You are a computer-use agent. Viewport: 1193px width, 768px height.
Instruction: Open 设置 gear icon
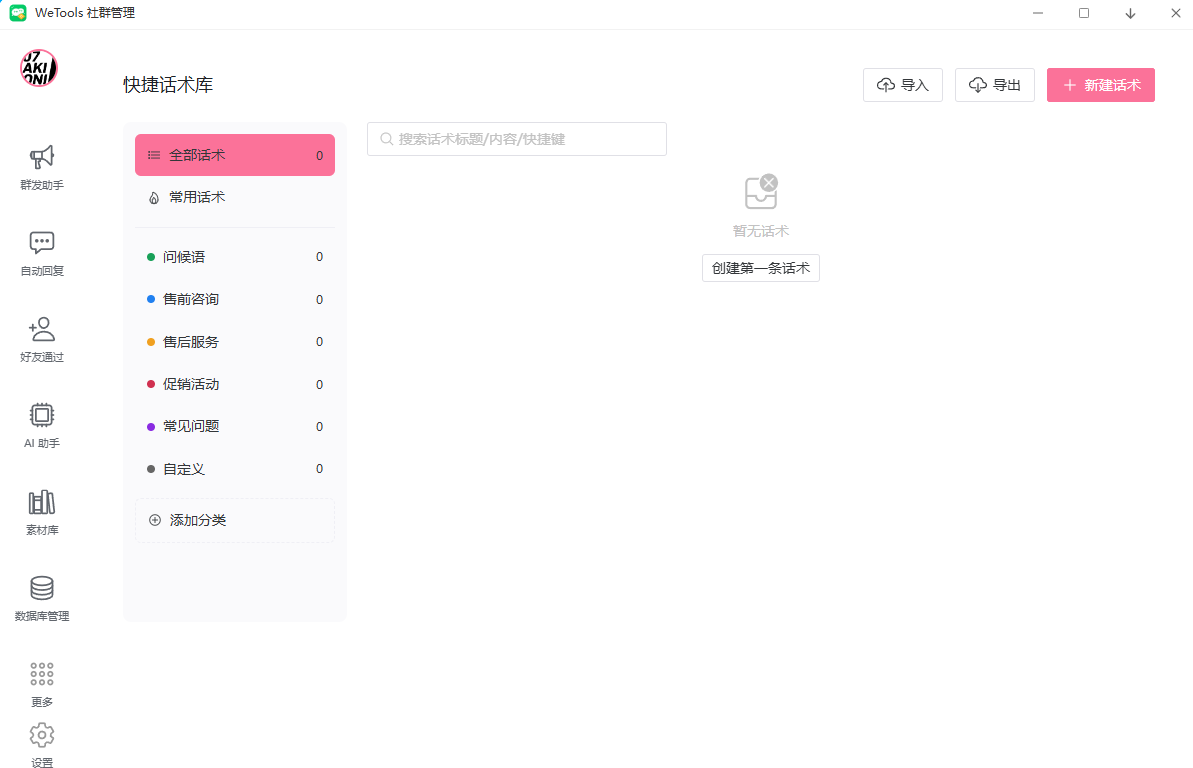point(42,736)
